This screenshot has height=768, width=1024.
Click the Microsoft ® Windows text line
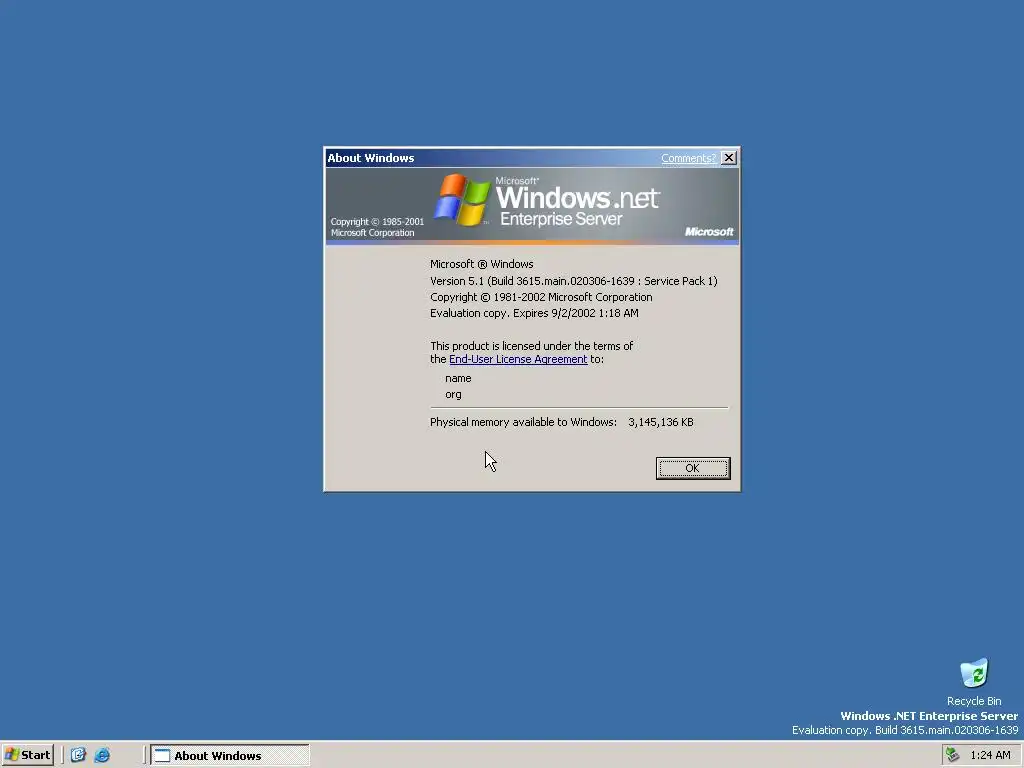[x=481, y=264]
